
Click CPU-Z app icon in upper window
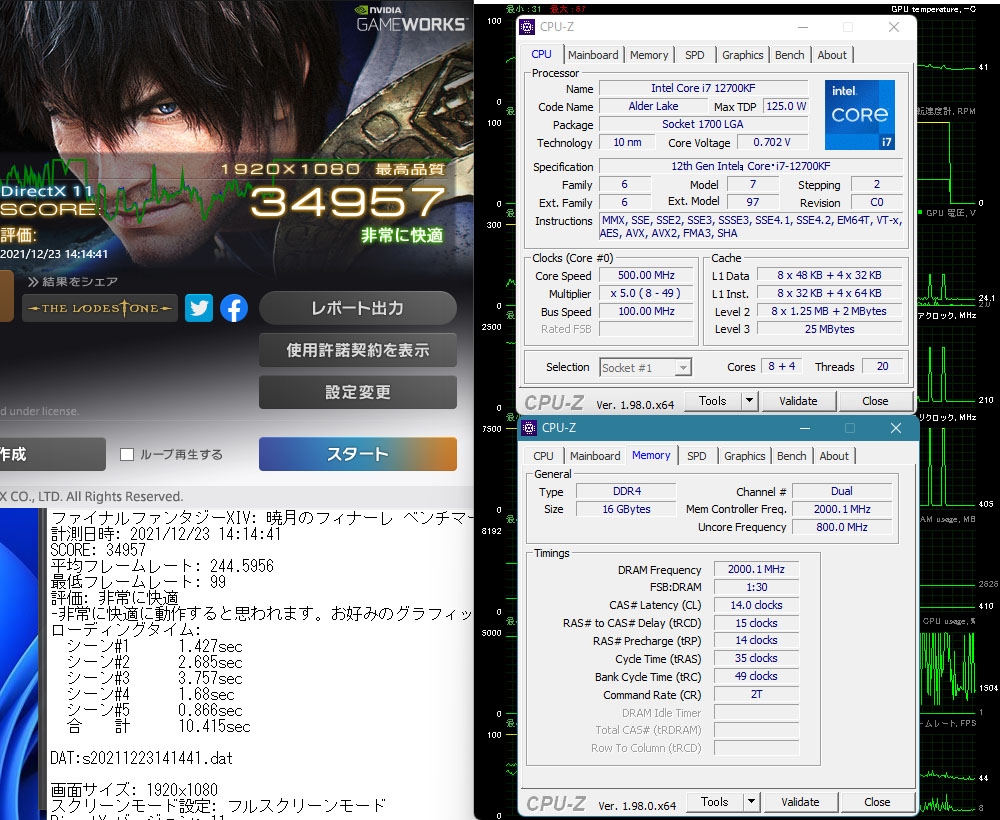527,27
